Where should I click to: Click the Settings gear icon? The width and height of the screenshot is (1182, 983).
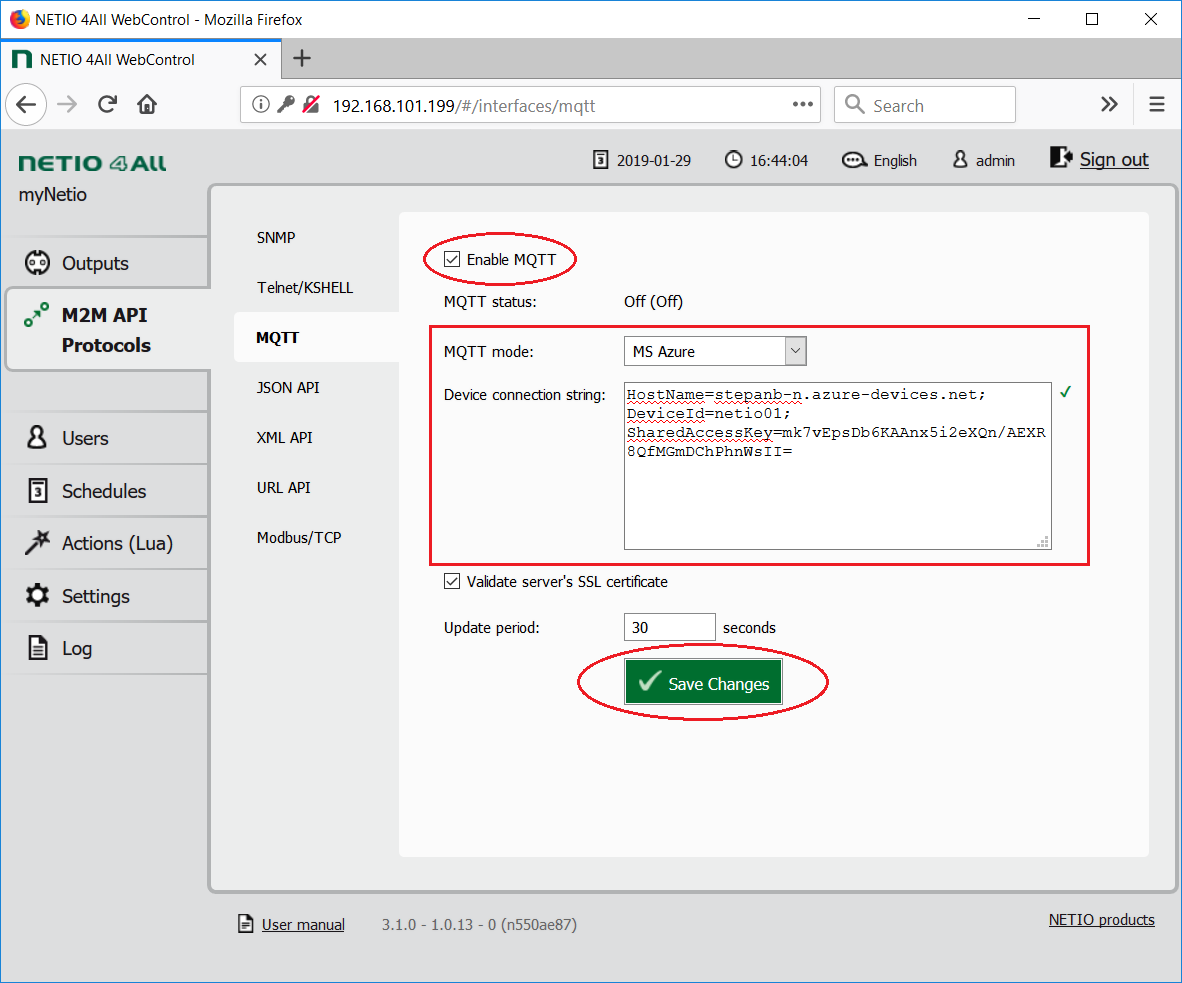pyautogui.click(x=37, y=595)
